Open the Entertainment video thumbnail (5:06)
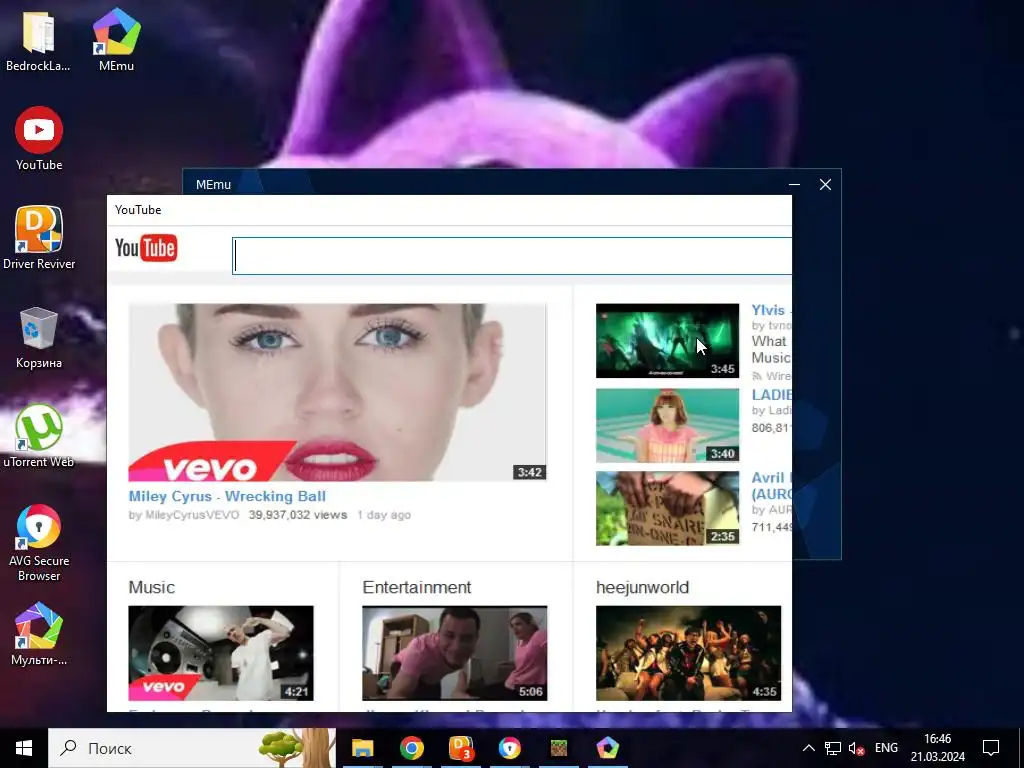The width and height of the screenshot is (1024, 768). (x=455, y=653)
